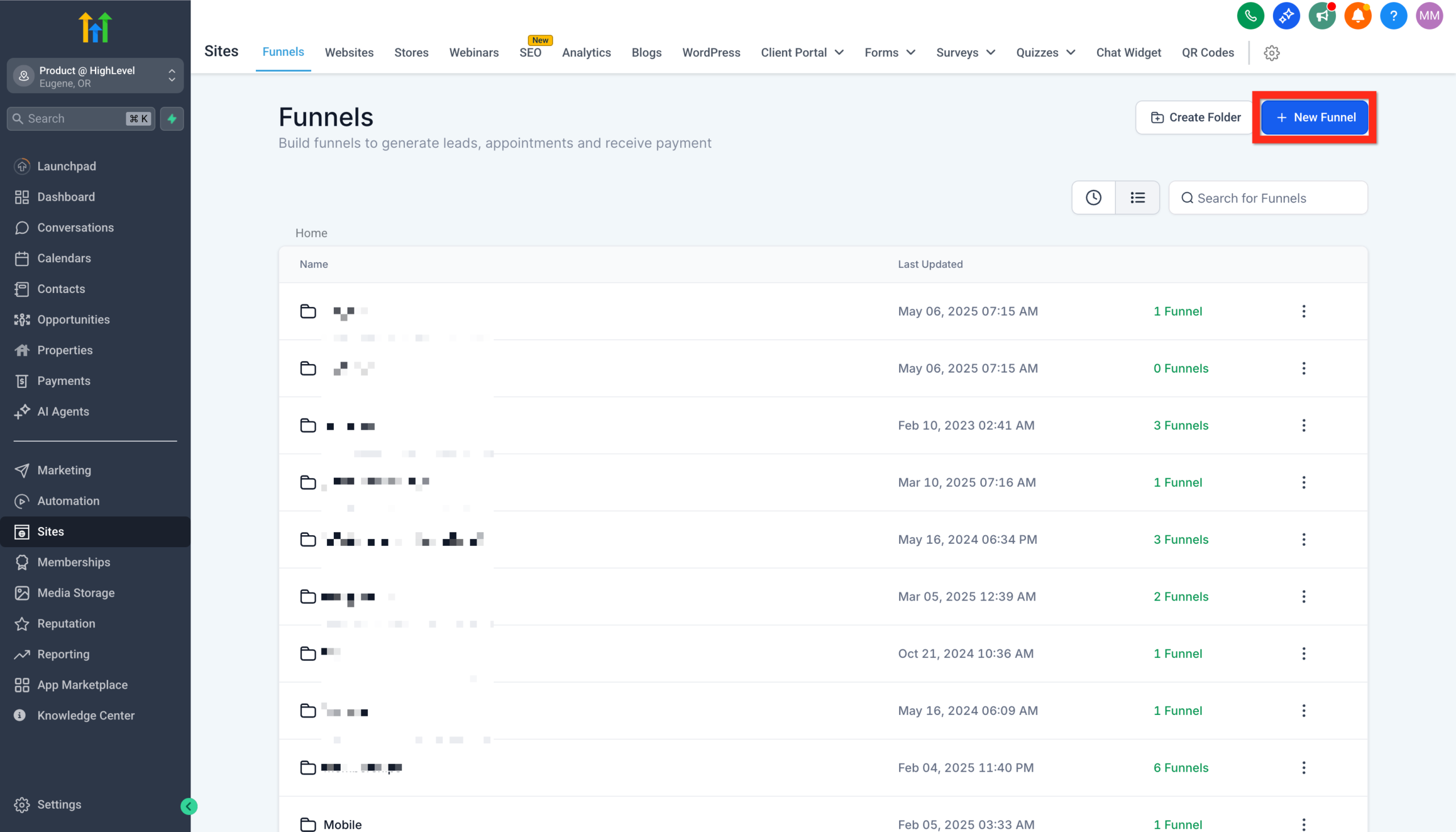Image resolution: width=1456 pixels, height=832 pixels.
Task: Toggle the recently viewed clock filter
Action: (1093, 198)
